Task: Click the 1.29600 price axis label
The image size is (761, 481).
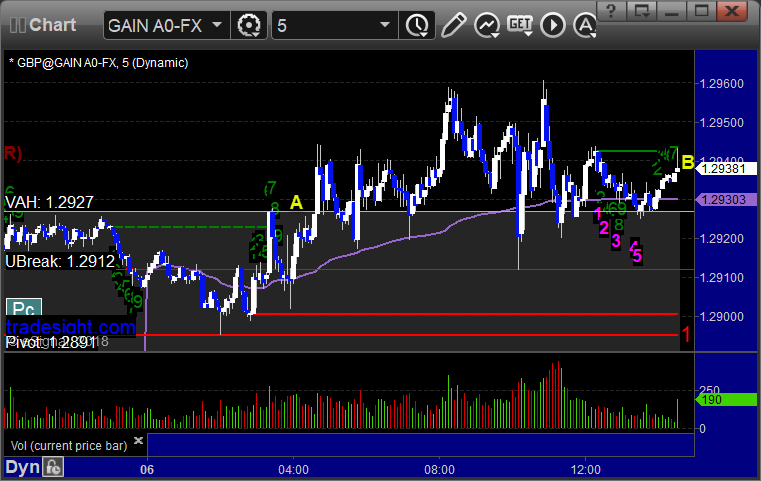Action: pos(721,84)
